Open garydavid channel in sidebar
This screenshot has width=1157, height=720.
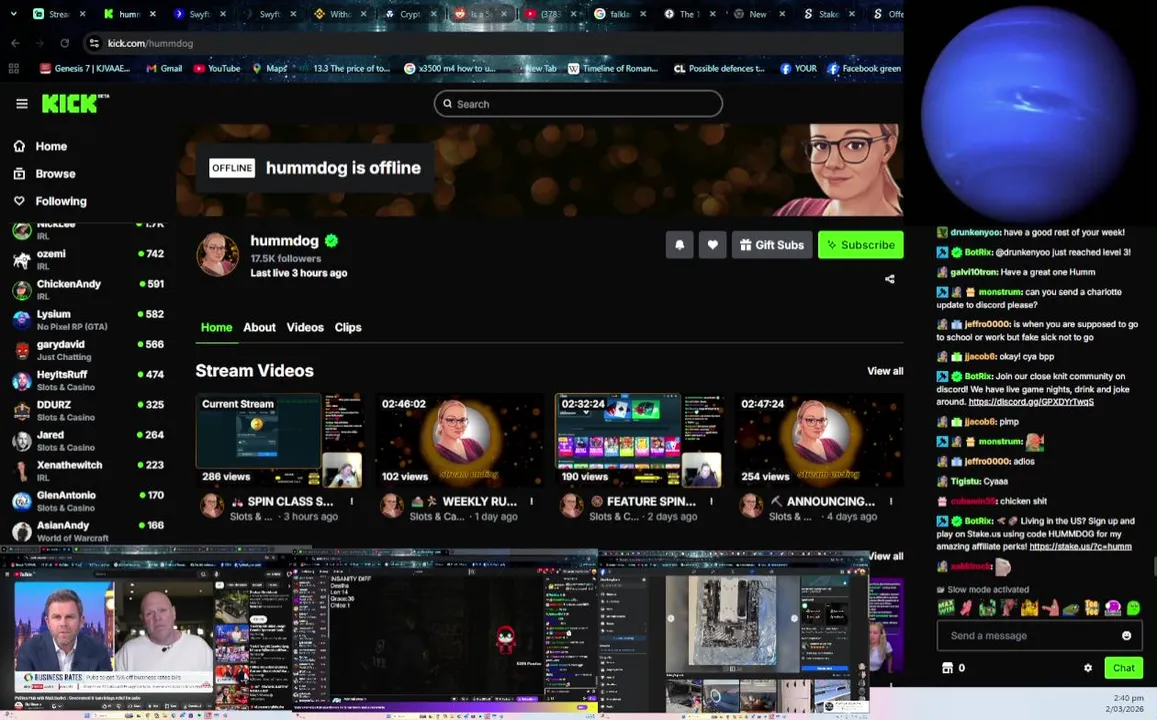tap(89, 350)
